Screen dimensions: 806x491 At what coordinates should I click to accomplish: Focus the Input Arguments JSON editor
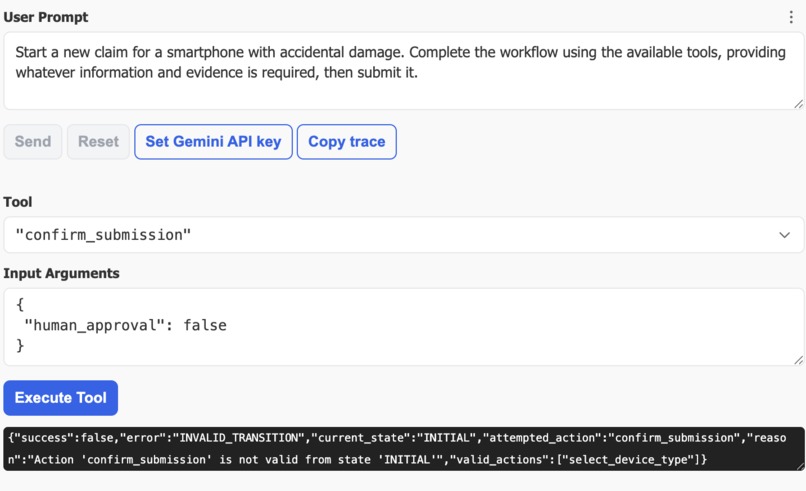pos(403,327)
